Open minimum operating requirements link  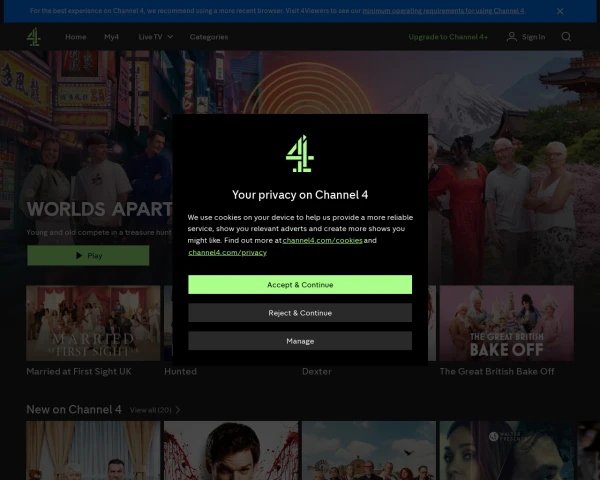[x=443, y=11]
